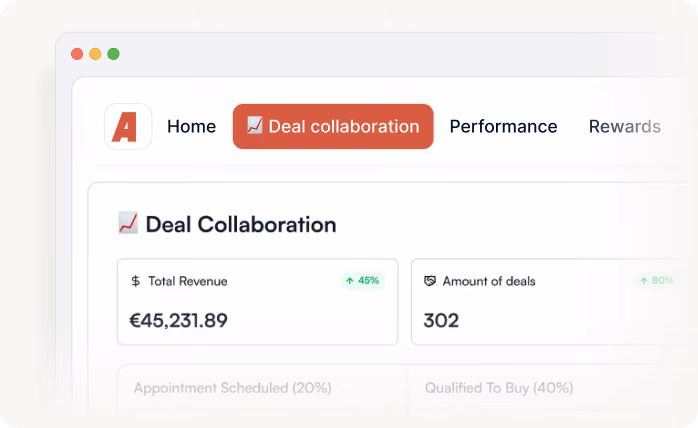
Task: Click the handshake icon in Amount of deals
Action: tap(430, 281)
